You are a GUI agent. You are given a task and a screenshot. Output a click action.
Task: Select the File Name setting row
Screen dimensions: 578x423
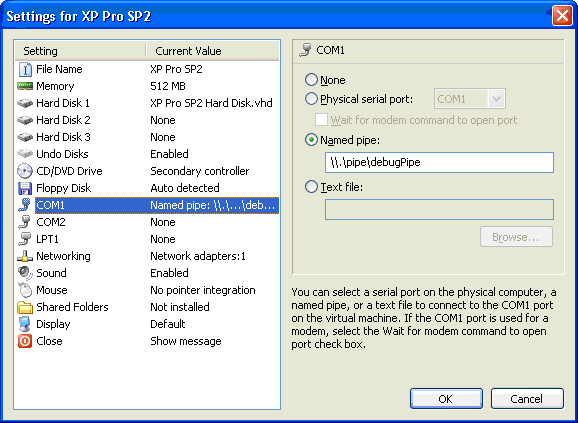[x=147, y=69]
